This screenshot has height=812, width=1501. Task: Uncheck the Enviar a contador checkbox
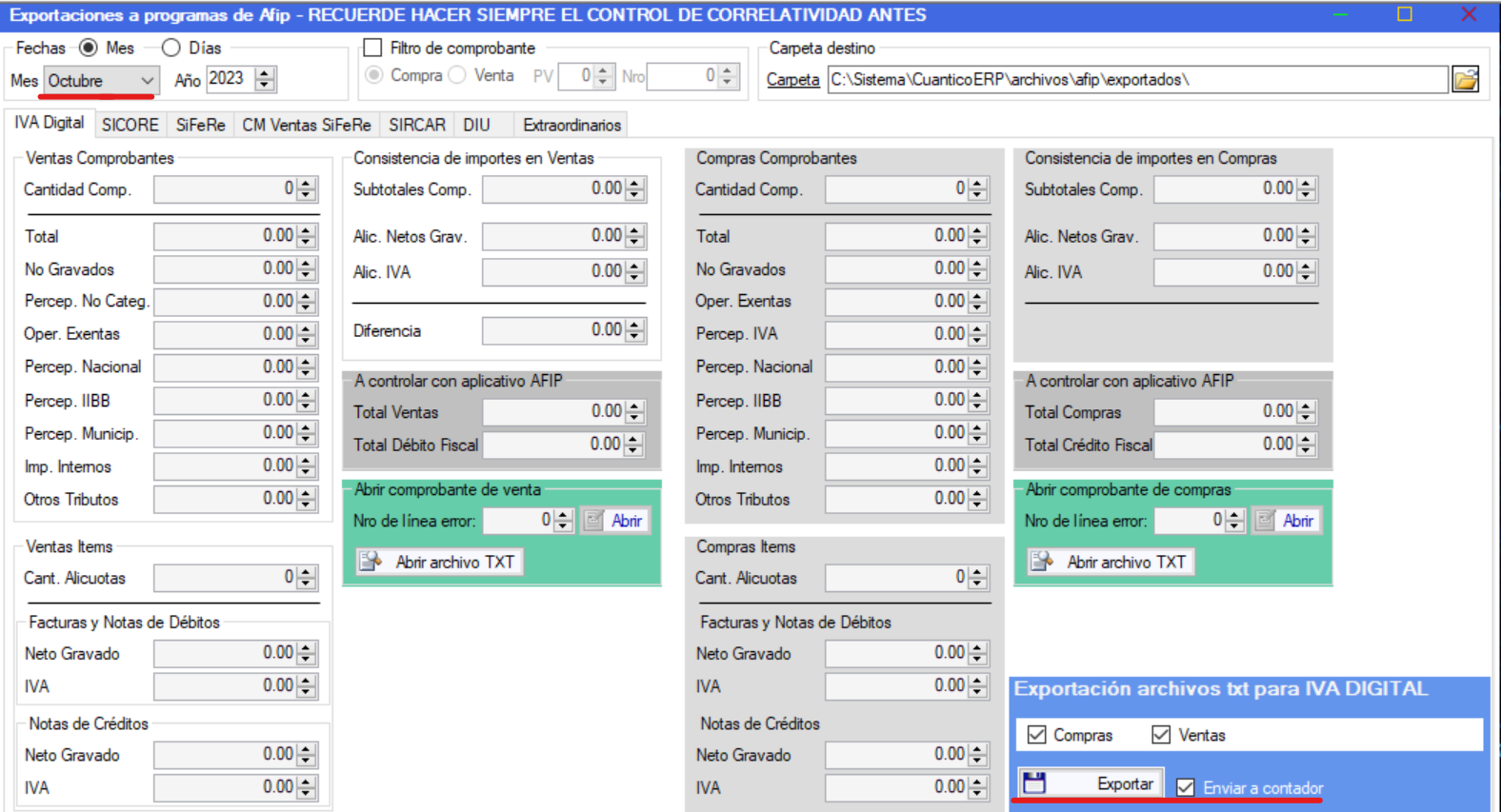coord(1186,787)
